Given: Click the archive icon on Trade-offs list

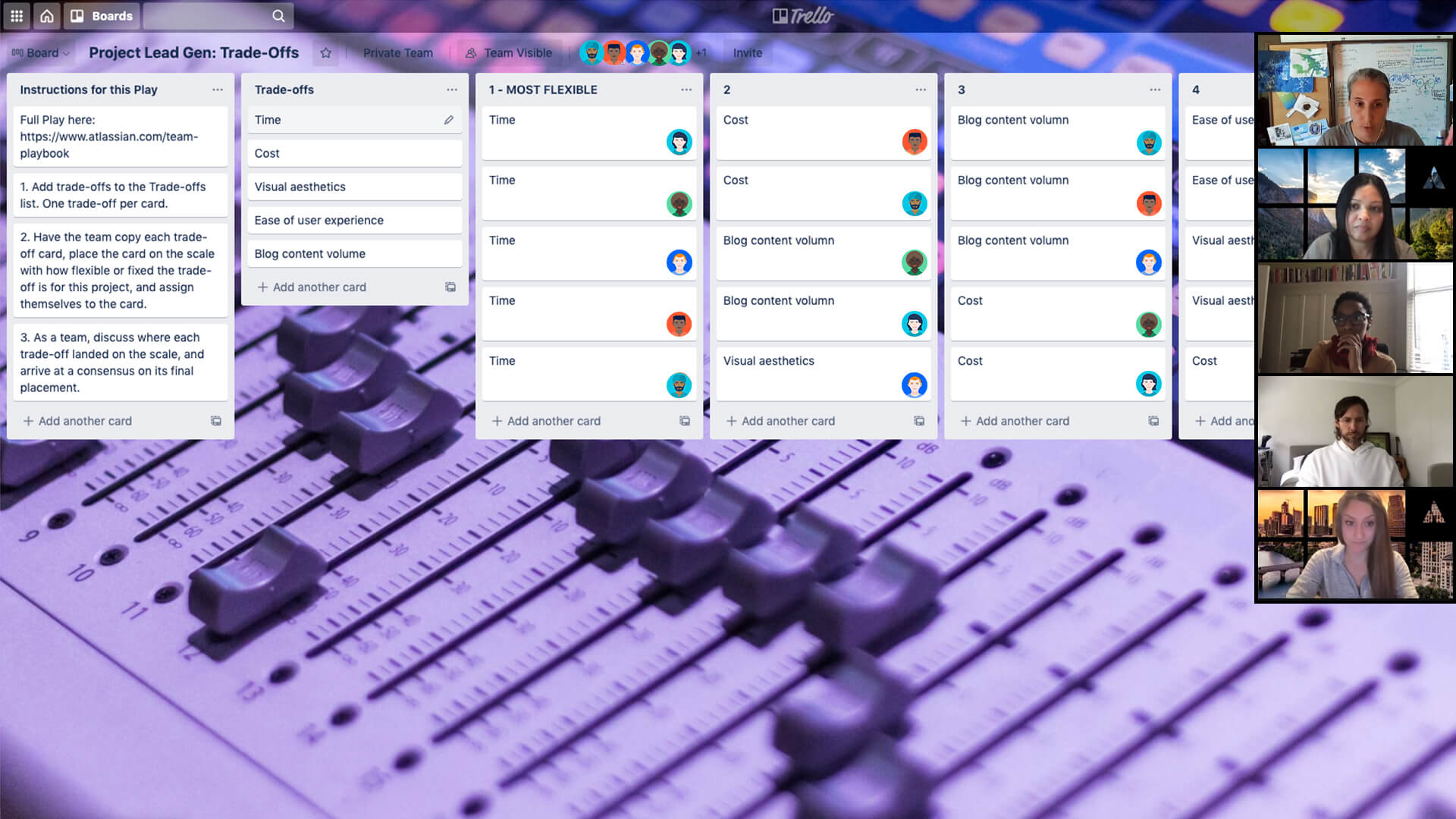Looking at the screenshot, I should point(450,287).
